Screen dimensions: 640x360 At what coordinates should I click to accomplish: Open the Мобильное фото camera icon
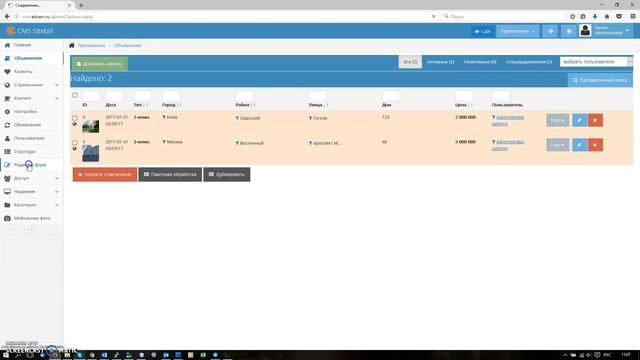point(7,218)
